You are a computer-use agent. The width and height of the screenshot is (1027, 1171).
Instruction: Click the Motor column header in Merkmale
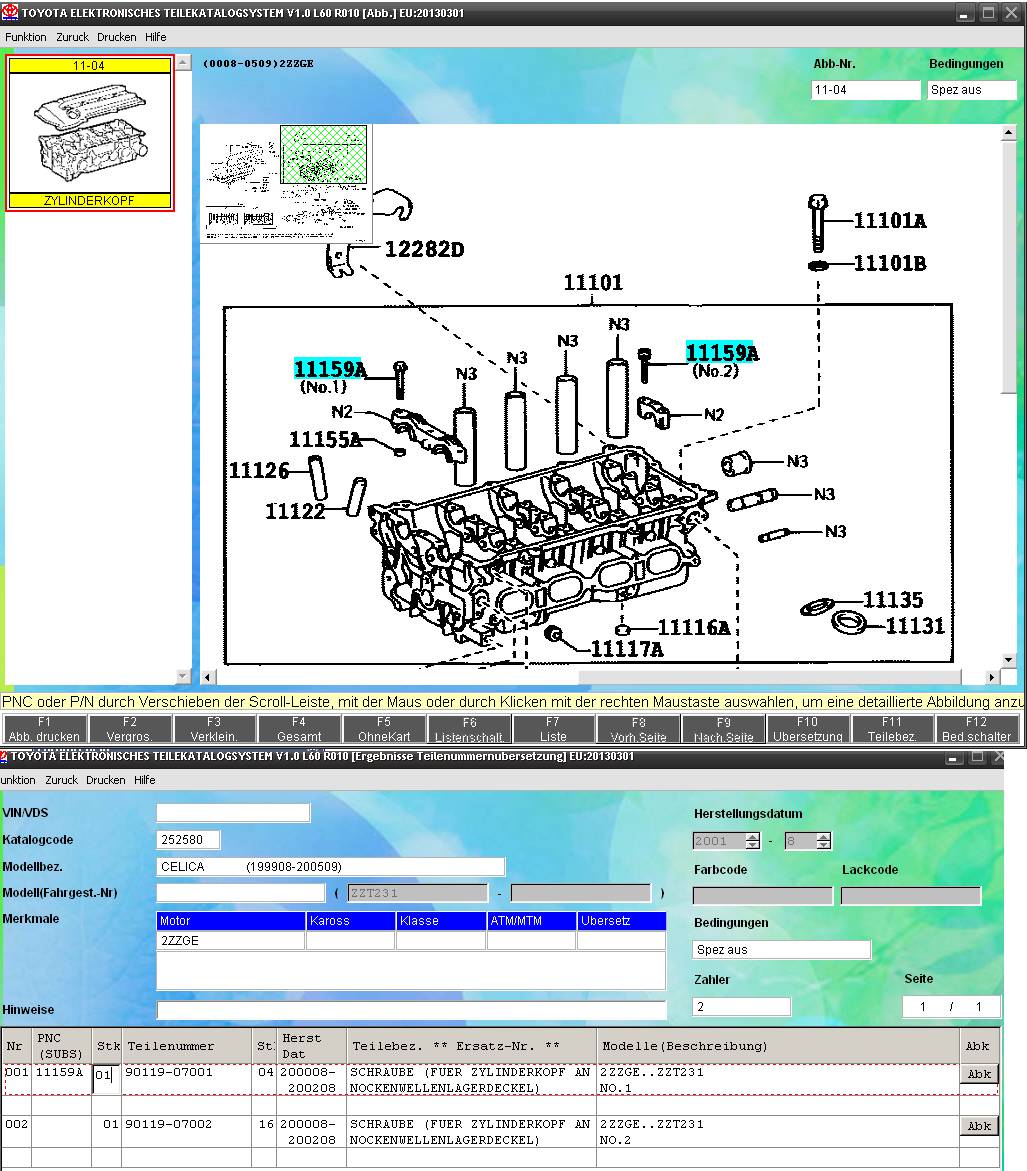[x=231, y=921]
